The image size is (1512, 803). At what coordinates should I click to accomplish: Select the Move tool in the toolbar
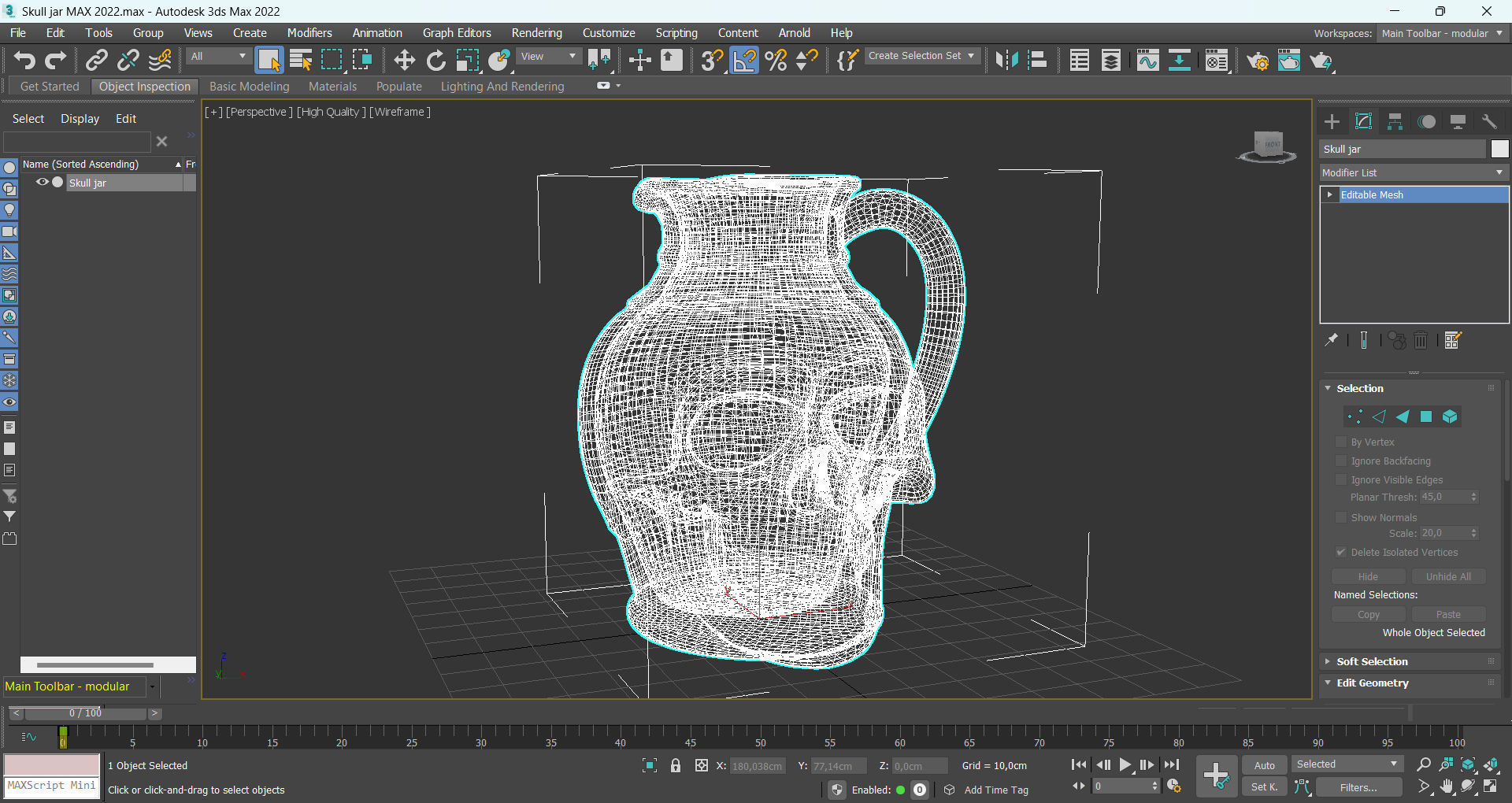click(404, 61)
